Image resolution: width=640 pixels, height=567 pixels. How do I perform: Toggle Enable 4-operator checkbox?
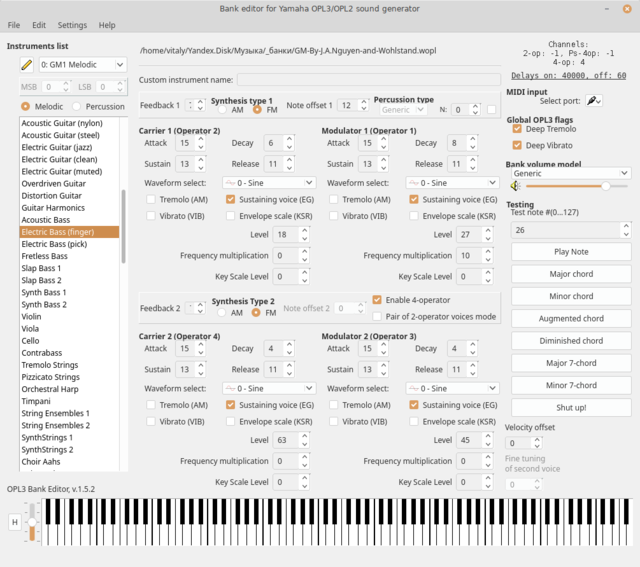click(x=377, y=300)
